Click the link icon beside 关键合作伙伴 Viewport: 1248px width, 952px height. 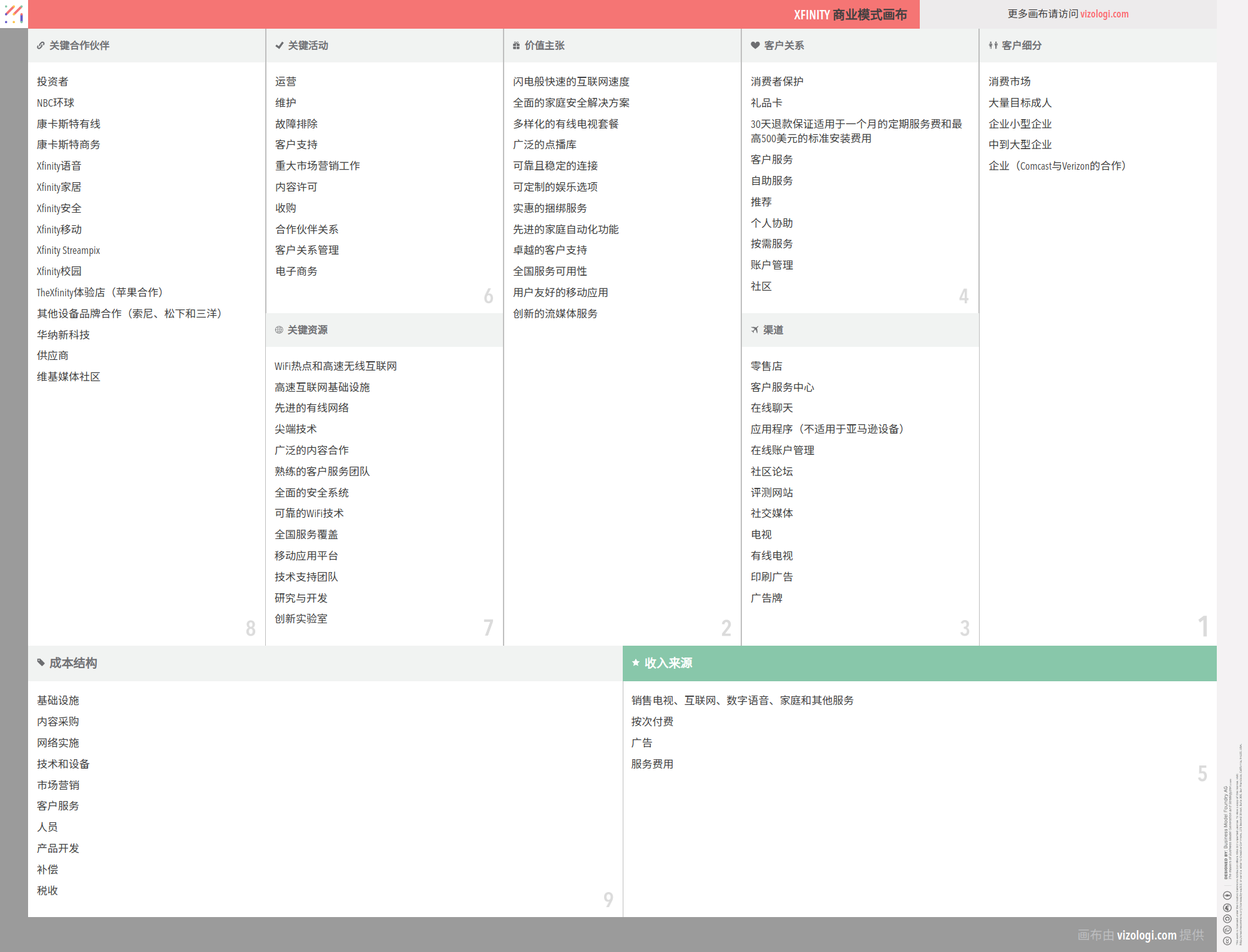pos(41,46)
